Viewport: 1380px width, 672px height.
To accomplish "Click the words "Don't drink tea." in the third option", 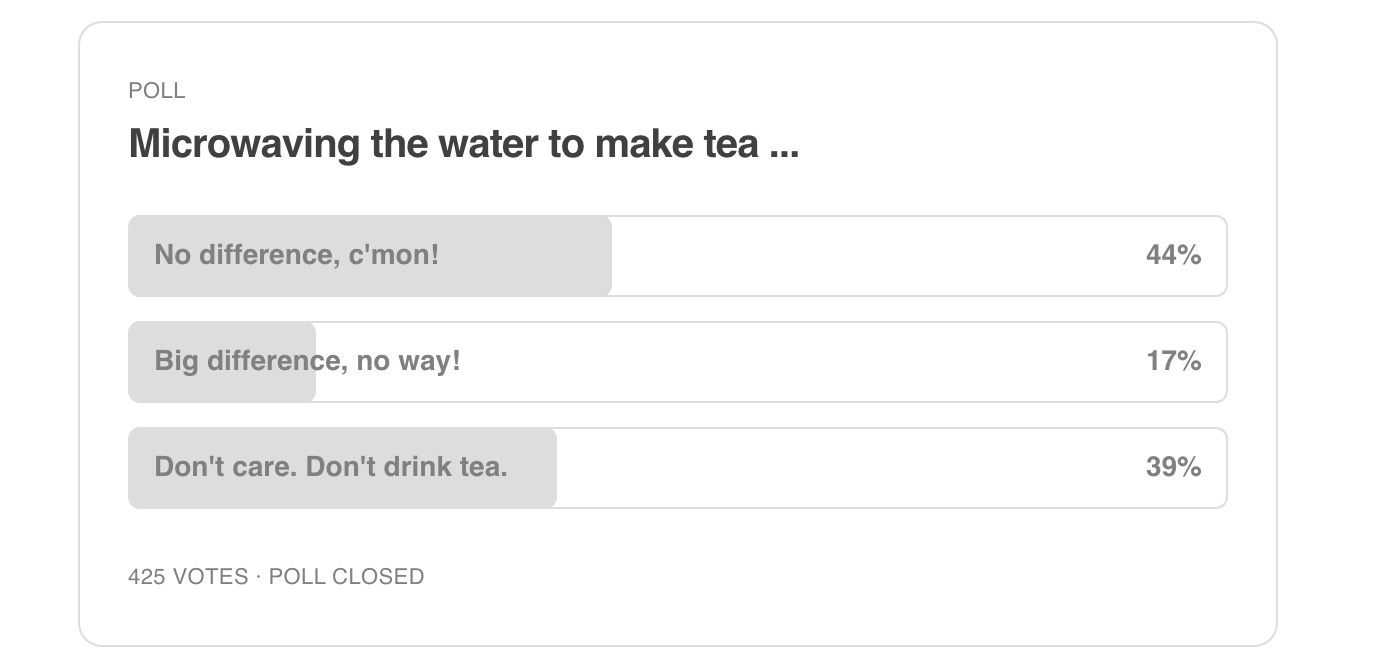I will click(x=406, y=467).
